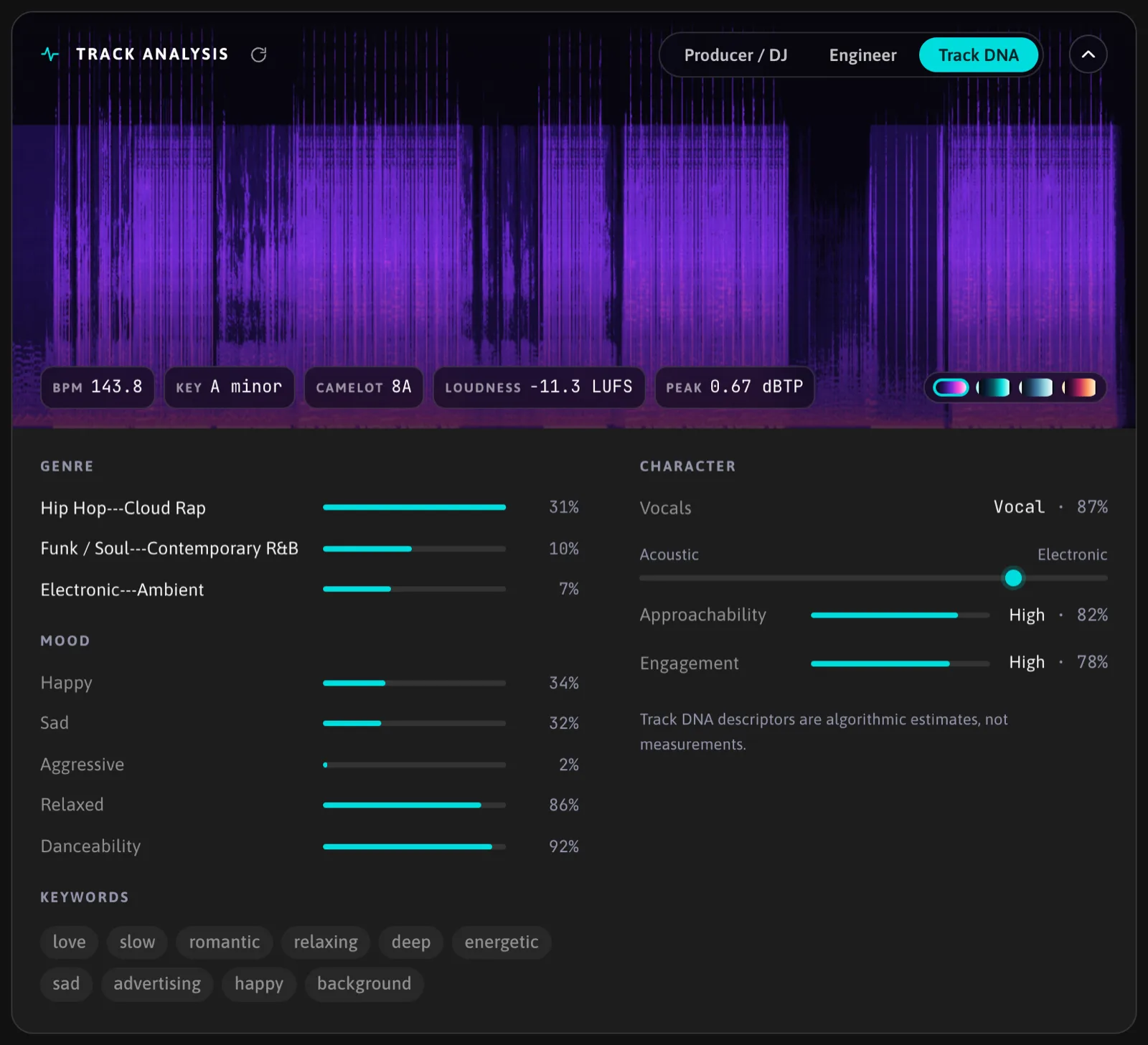
Task: Collapse the Track Analysis panel with the chevron
Action: point(1088,55)
